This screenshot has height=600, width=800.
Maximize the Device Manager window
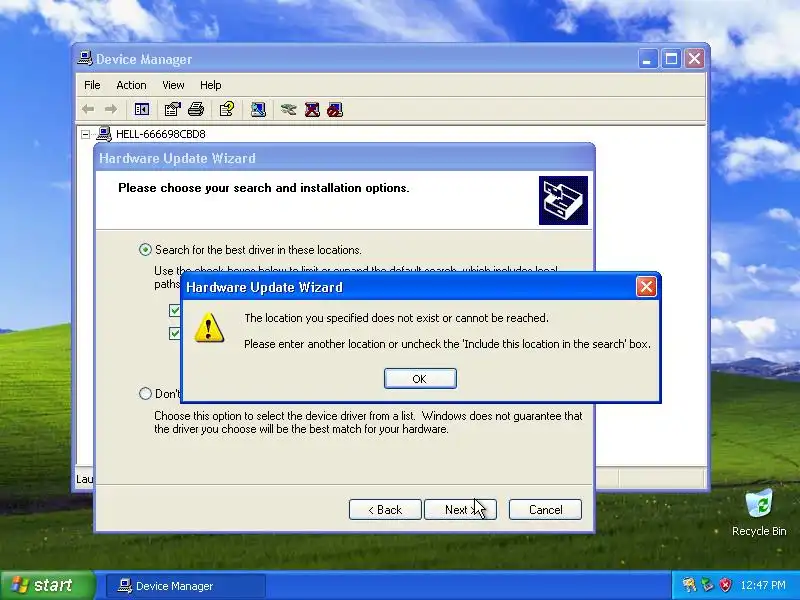point(671,59)
